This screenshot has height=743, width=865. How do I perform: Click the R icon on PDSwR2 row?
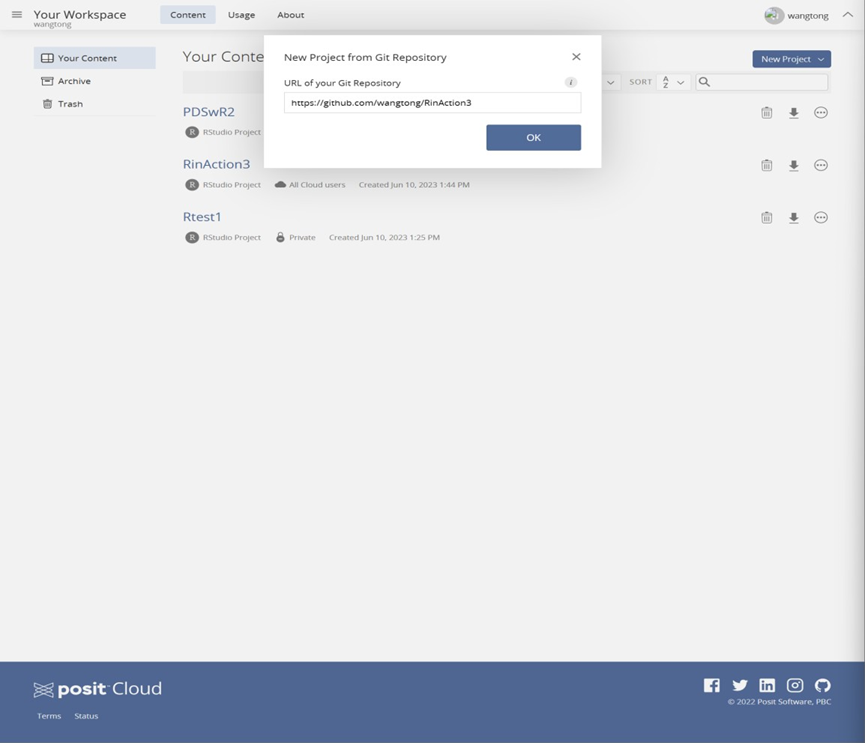(192, 132)
